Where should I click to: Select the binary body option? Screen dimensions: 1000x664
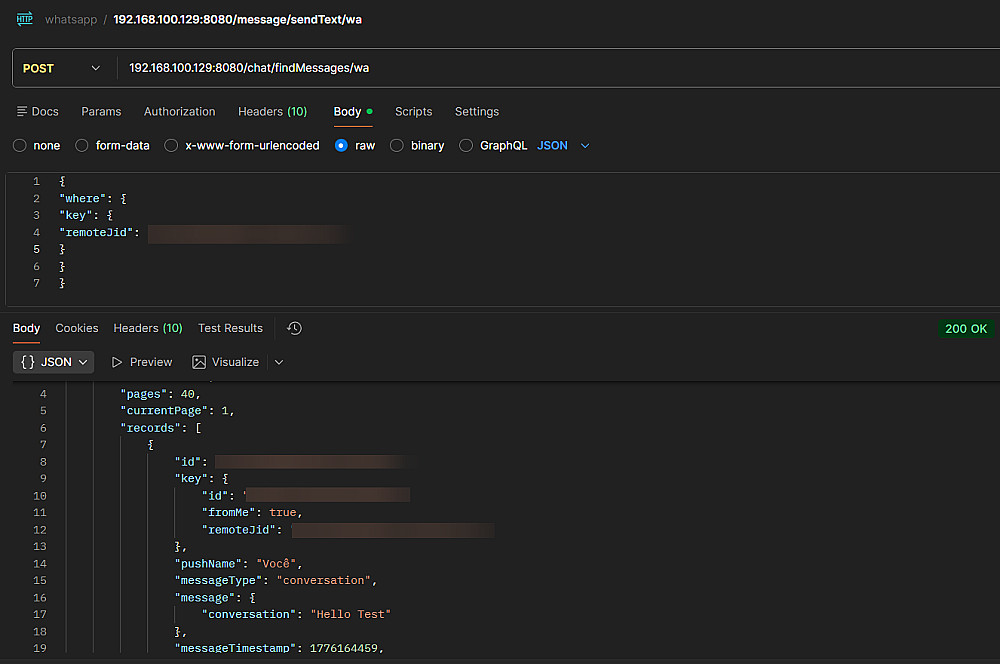pyautogui.click(x=397, y=146)
